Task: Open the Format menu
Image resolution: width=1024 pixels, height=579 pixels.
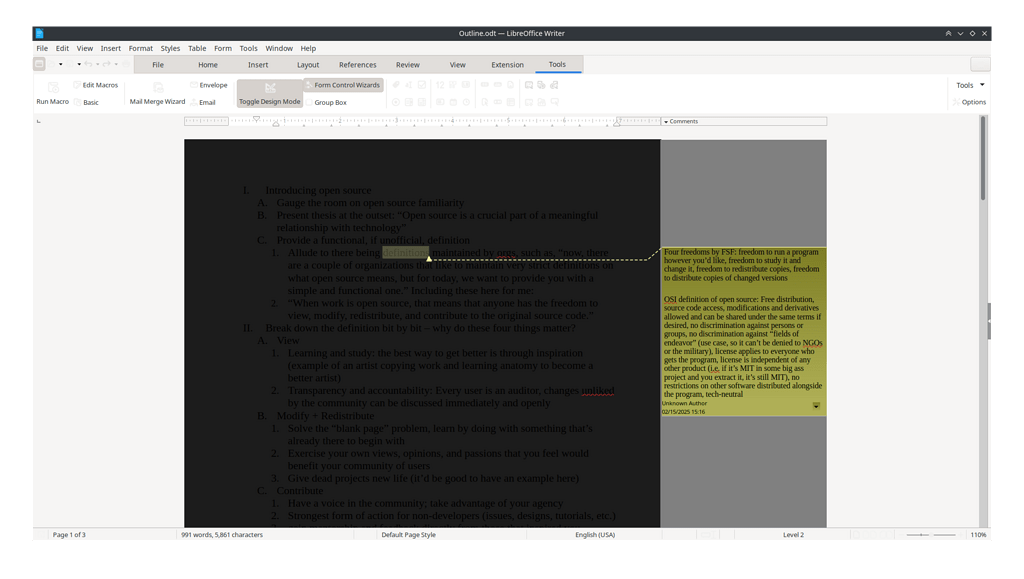Action: point(140,47)
